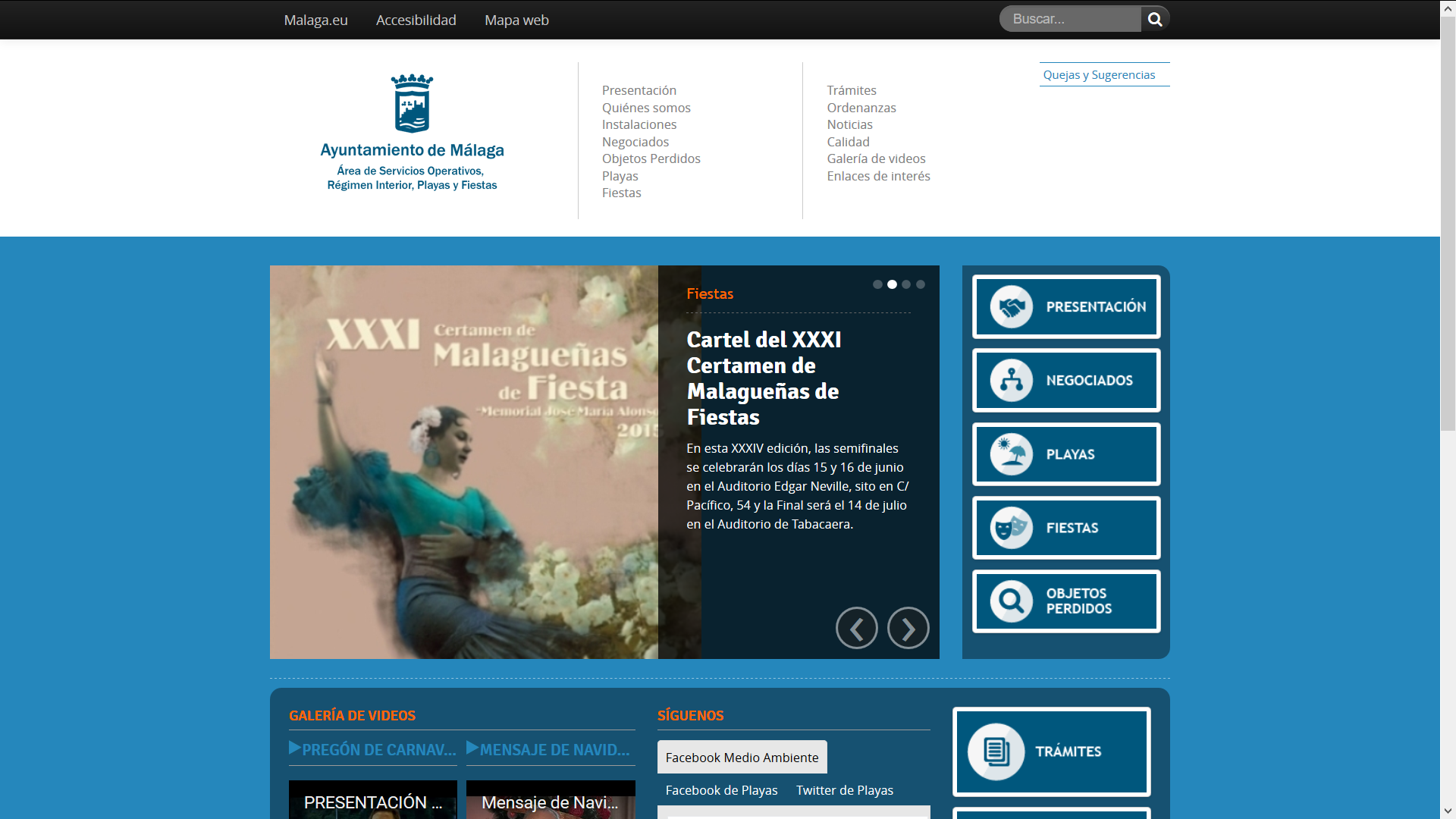1456x819 pixels.
Task: Focus the Buscar search field
Action: point(1070,19)
